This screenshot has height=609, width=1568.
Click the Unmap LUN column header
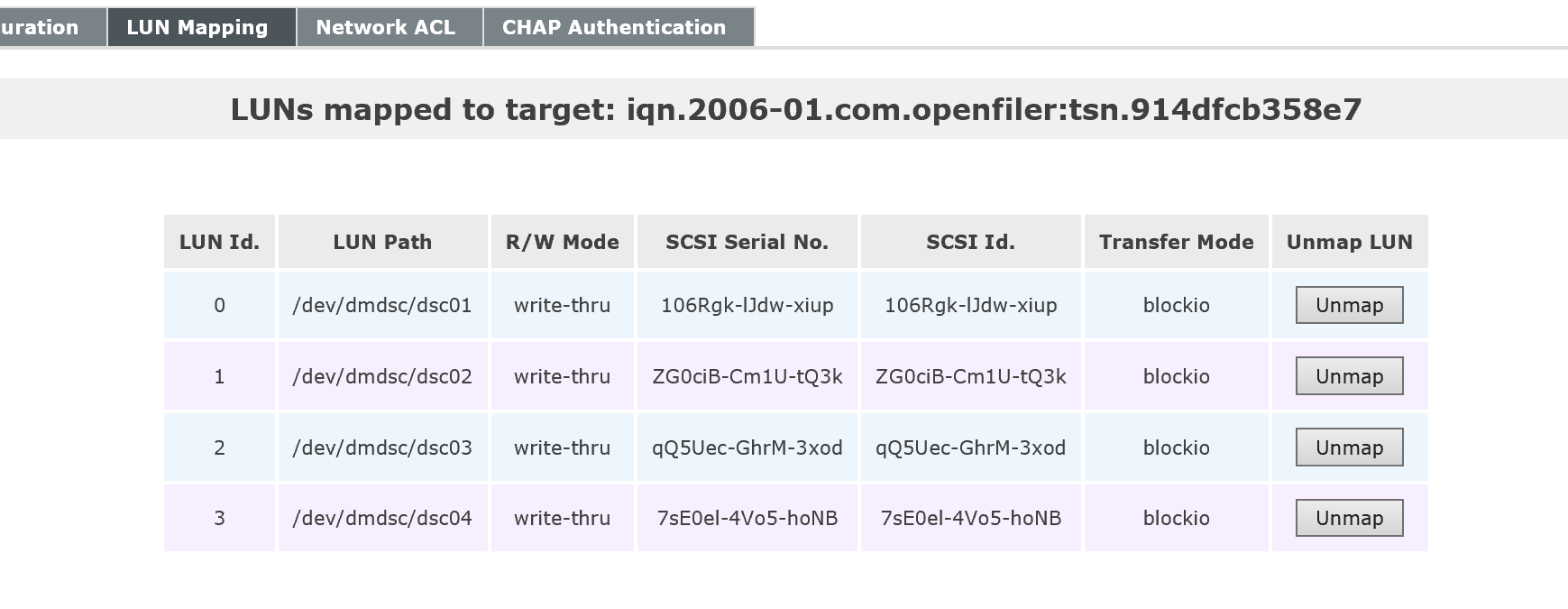click(x=1349, y=242)
